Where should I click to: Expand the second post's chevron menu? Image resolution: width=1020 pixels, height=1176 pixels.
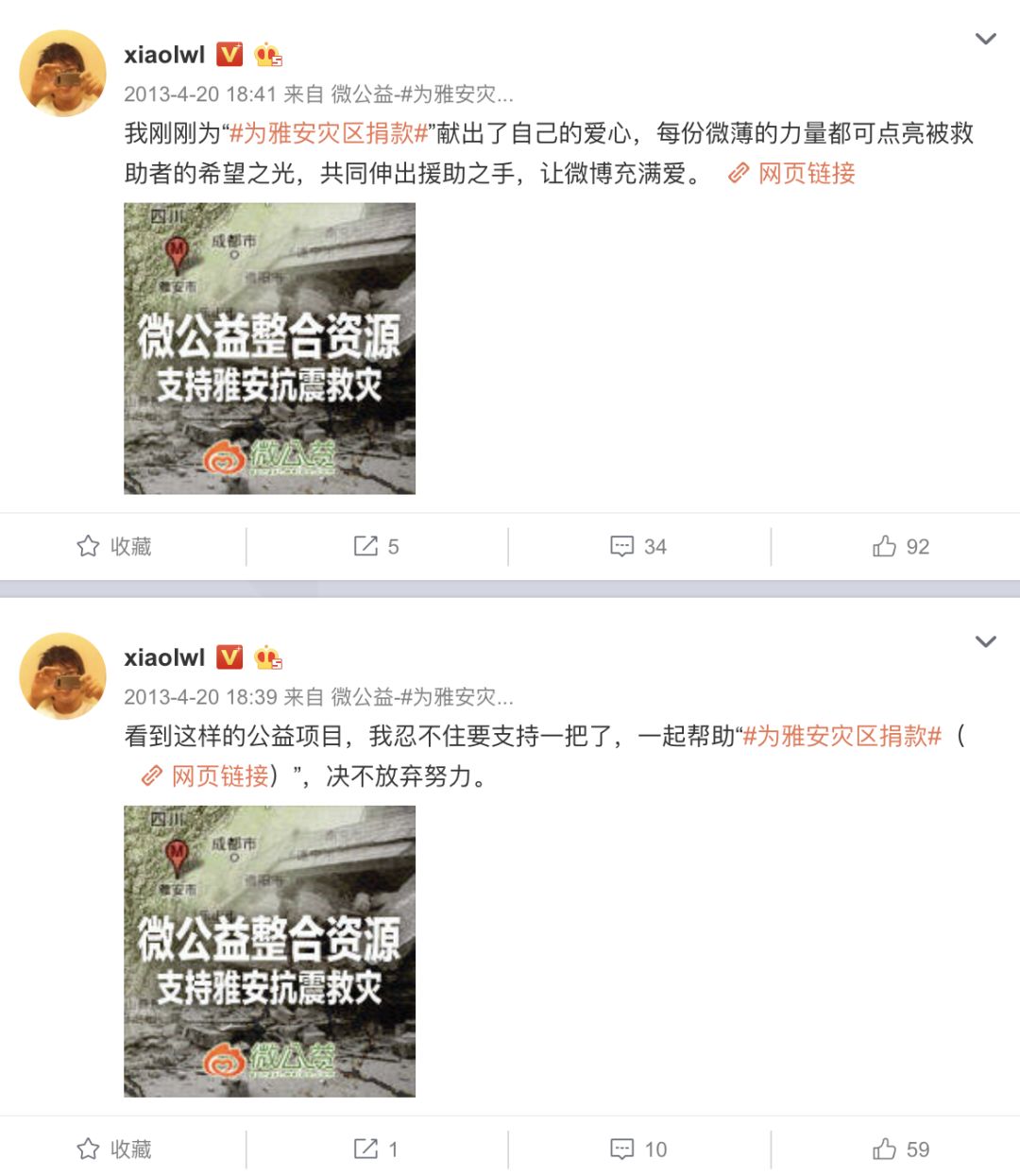985,641
